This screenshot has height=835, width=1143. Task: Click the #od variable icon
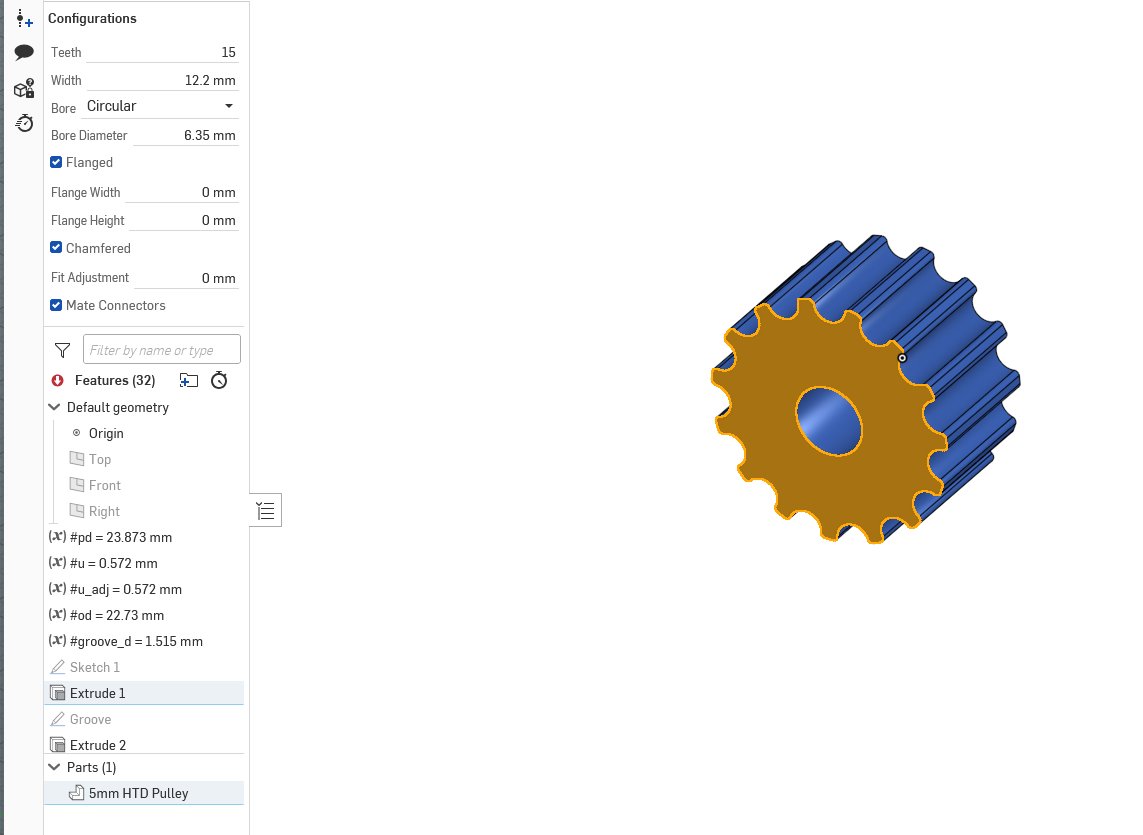tap(58, 615)
